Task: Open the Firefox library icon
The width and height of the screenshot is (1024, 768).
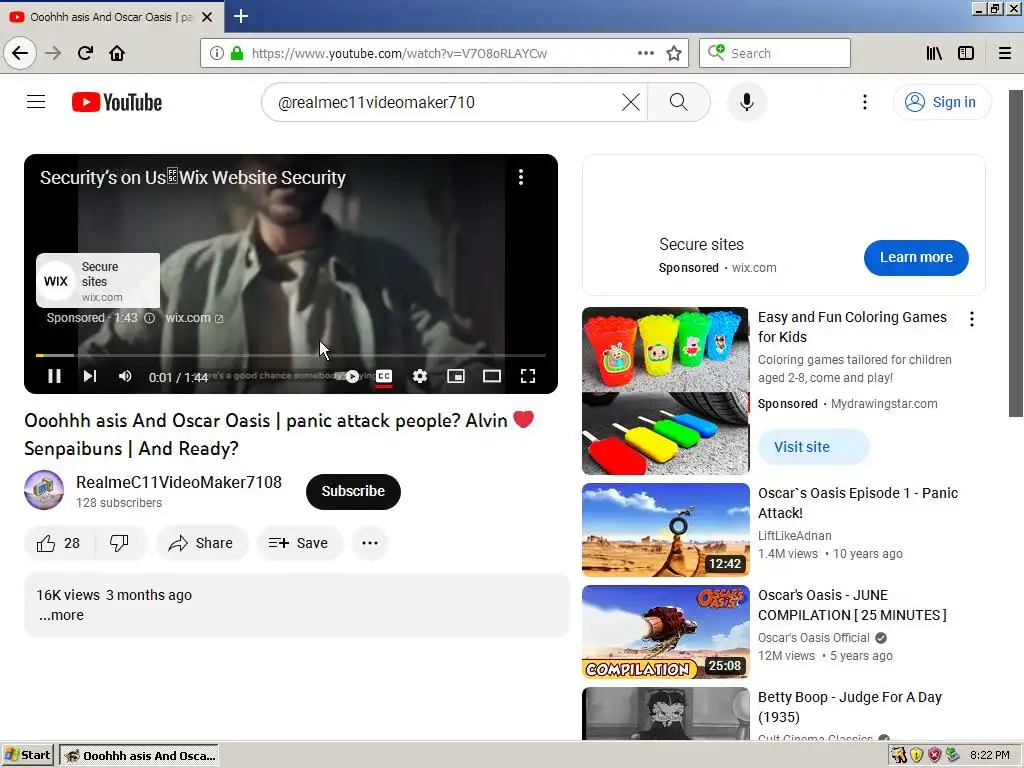Action: pyautogui.click(x=934, y=53)
